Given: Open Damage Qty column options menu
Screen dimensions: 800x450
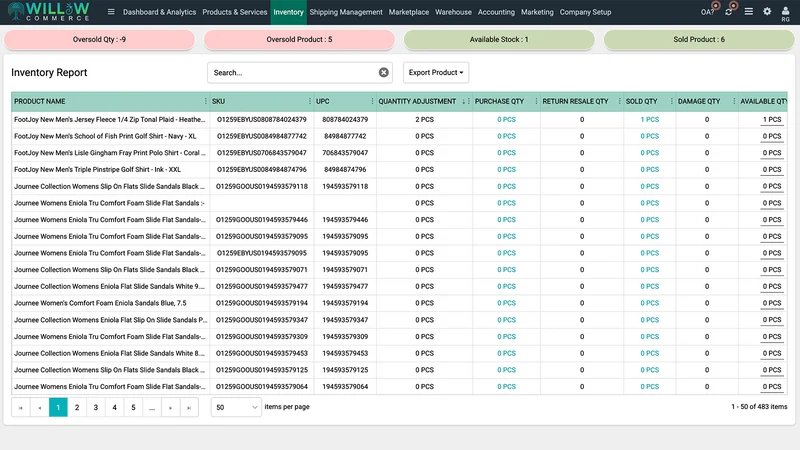Looking at the screenshot, I should (734, 101).
